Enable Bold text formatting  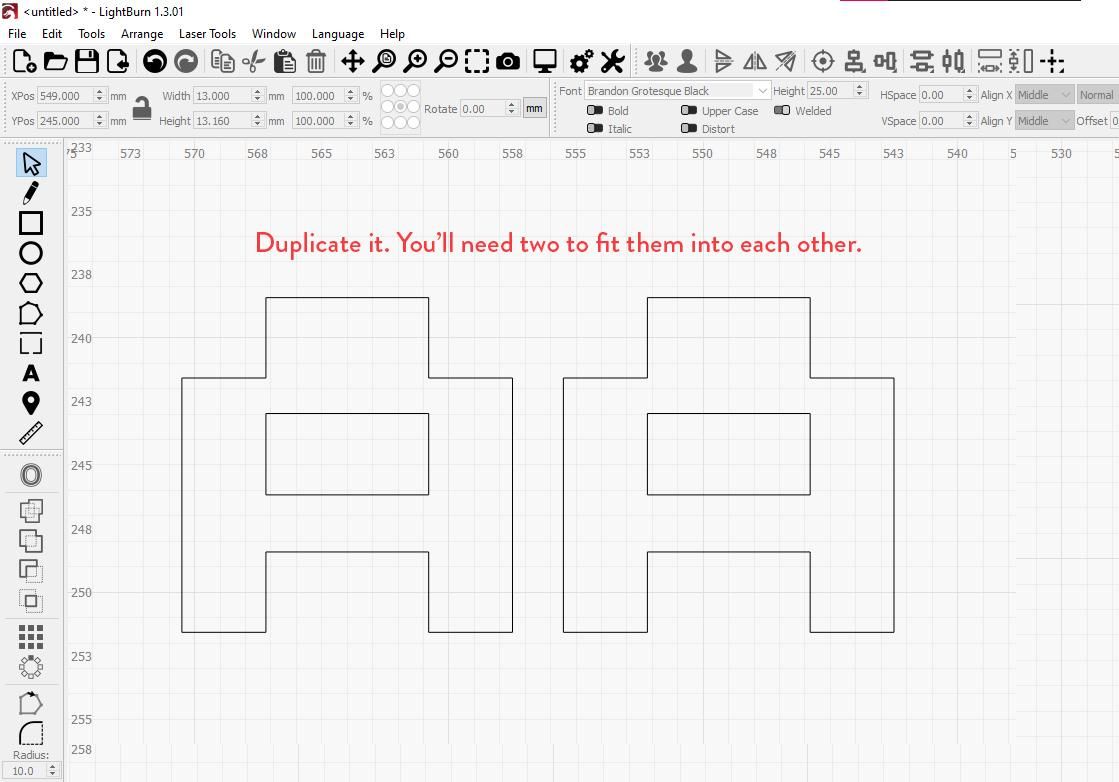point(596,110)
